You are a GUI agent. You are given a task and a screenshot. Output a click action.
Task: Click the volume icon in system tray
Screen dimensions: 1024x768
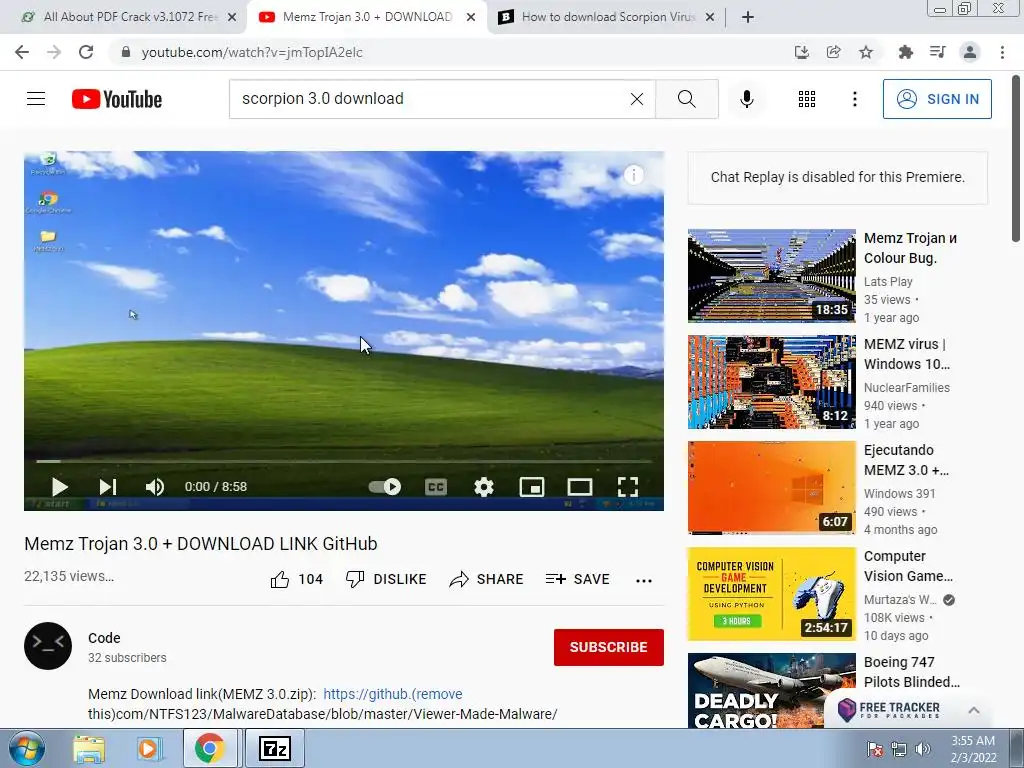(922, 749)
